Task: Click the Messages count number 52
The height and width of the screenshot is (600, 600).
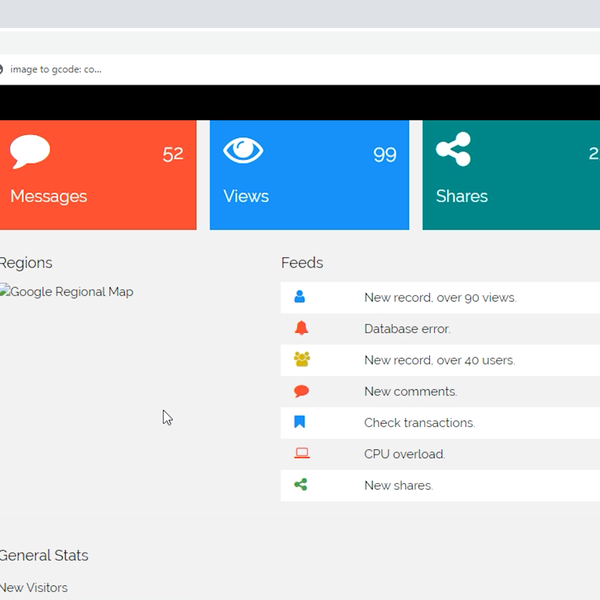Action: tap(173, 154)
